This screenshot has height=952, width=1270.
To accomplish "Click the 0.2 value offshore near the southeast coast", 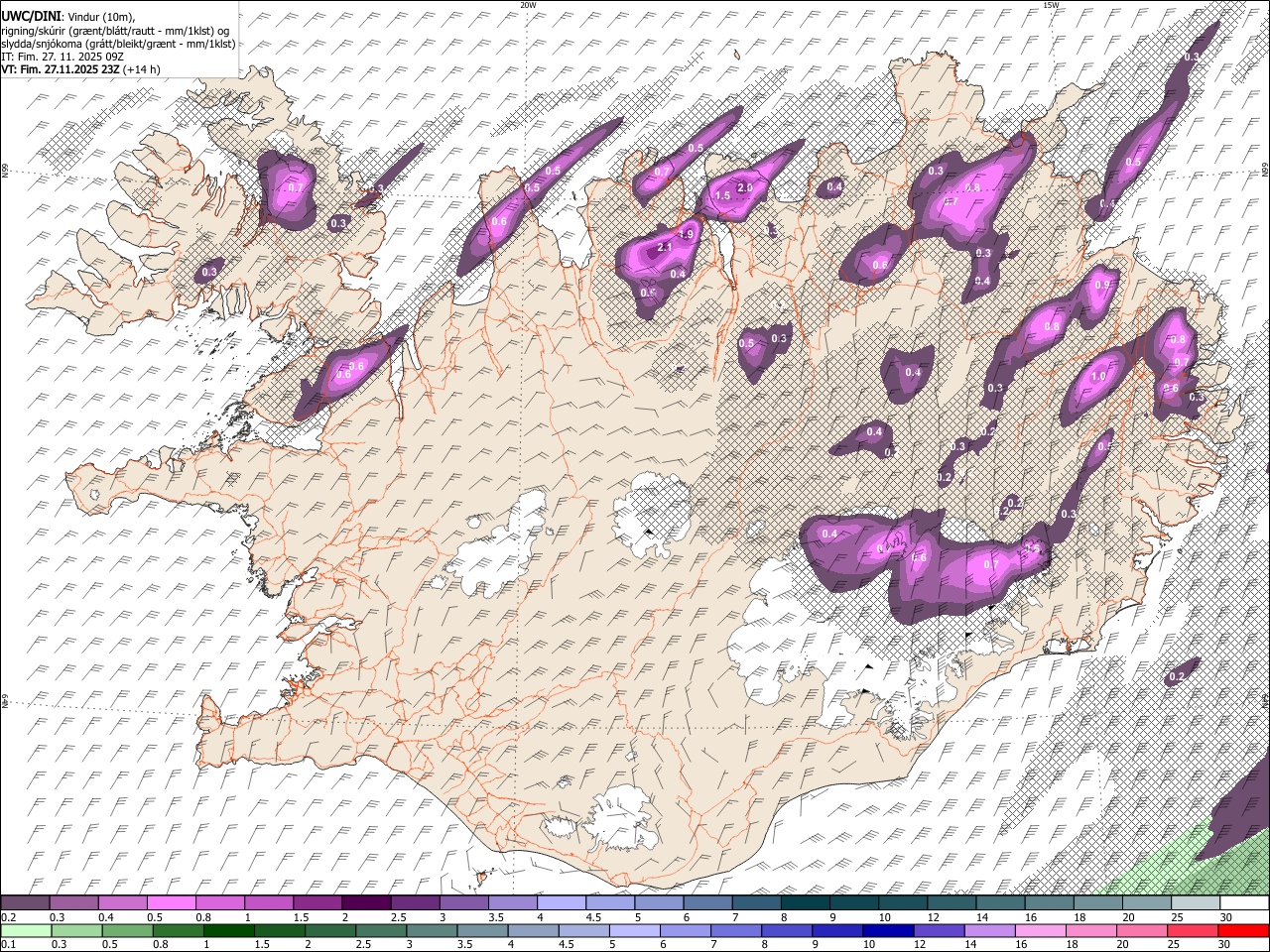I will click(x=1177, y=676).
